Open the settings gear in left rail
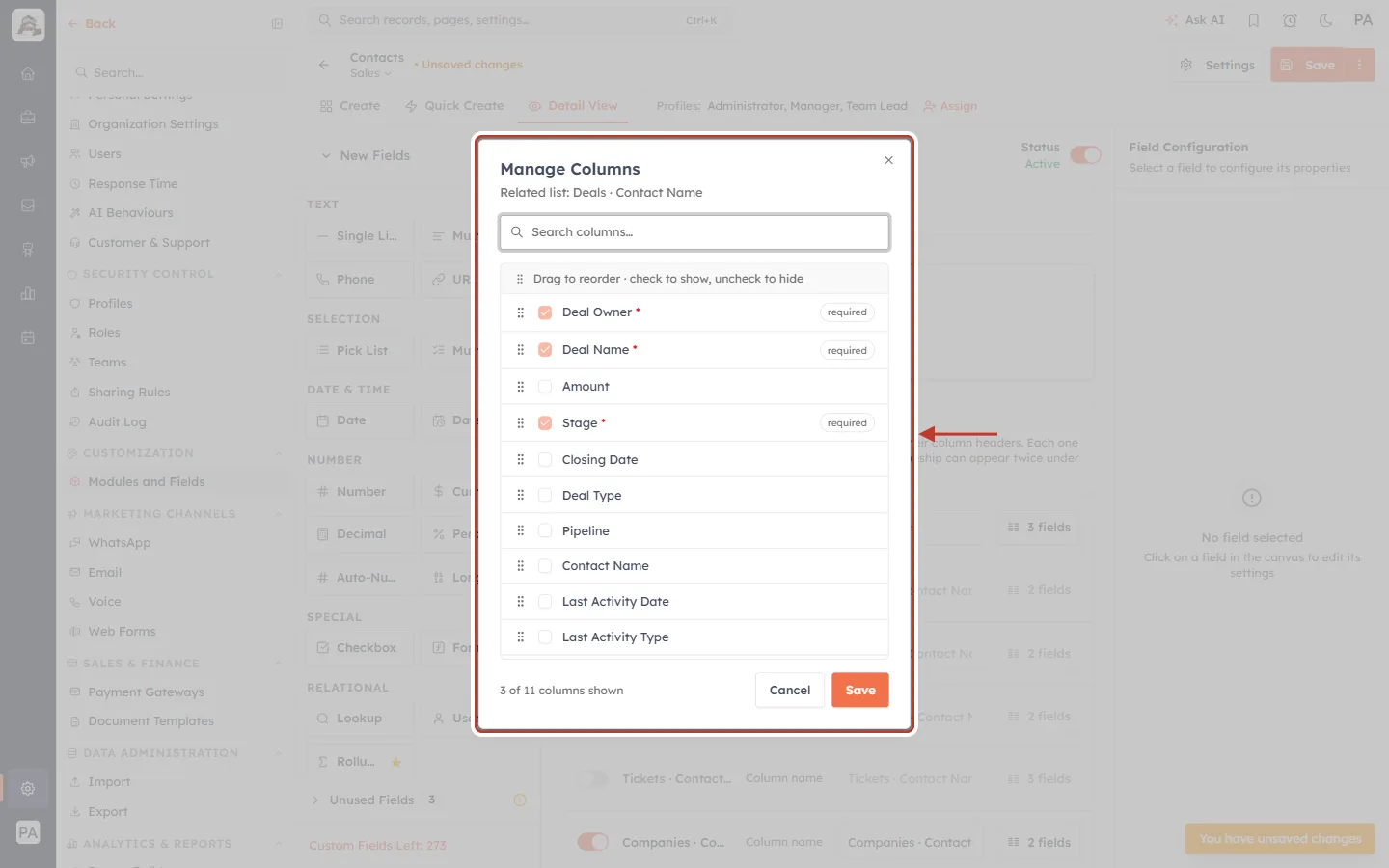 [28, 788]
